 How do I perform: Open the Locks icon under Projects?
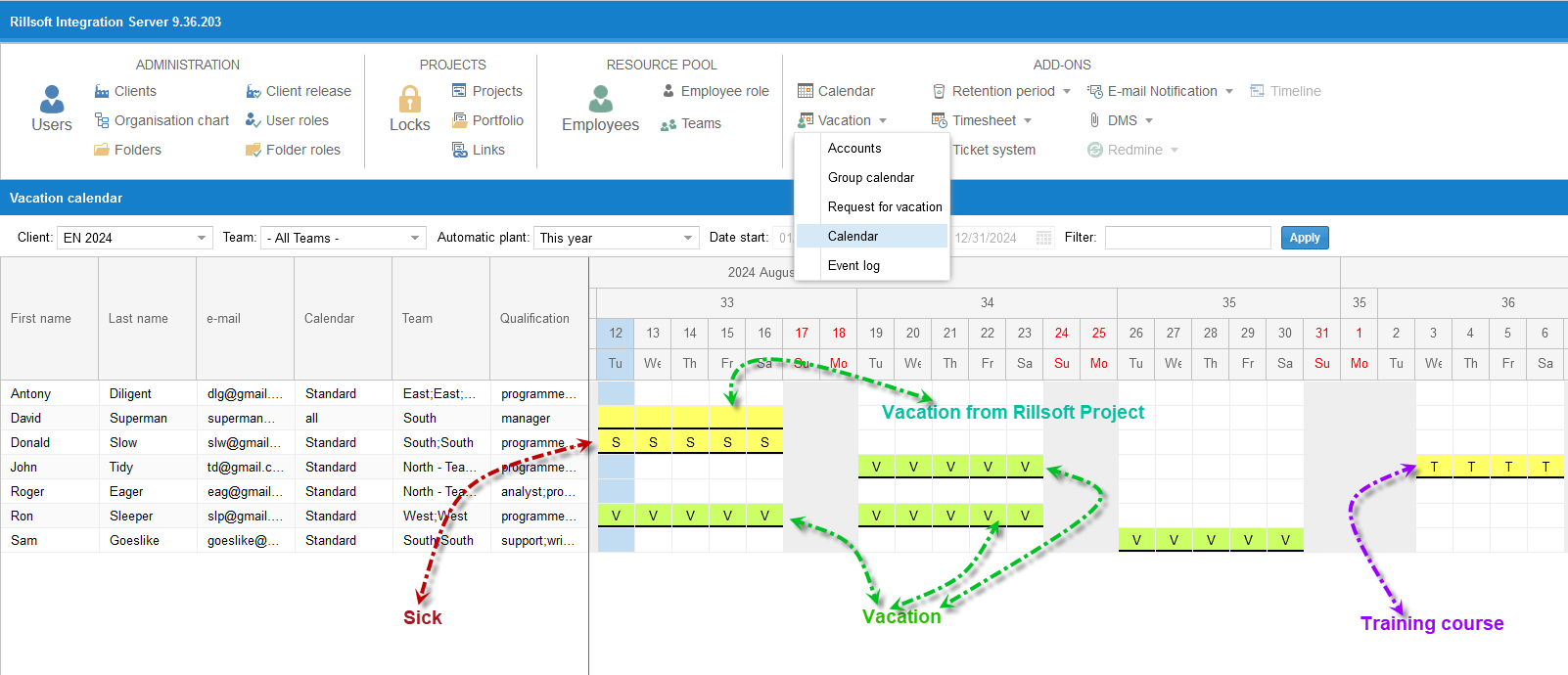tap(409, 100)
